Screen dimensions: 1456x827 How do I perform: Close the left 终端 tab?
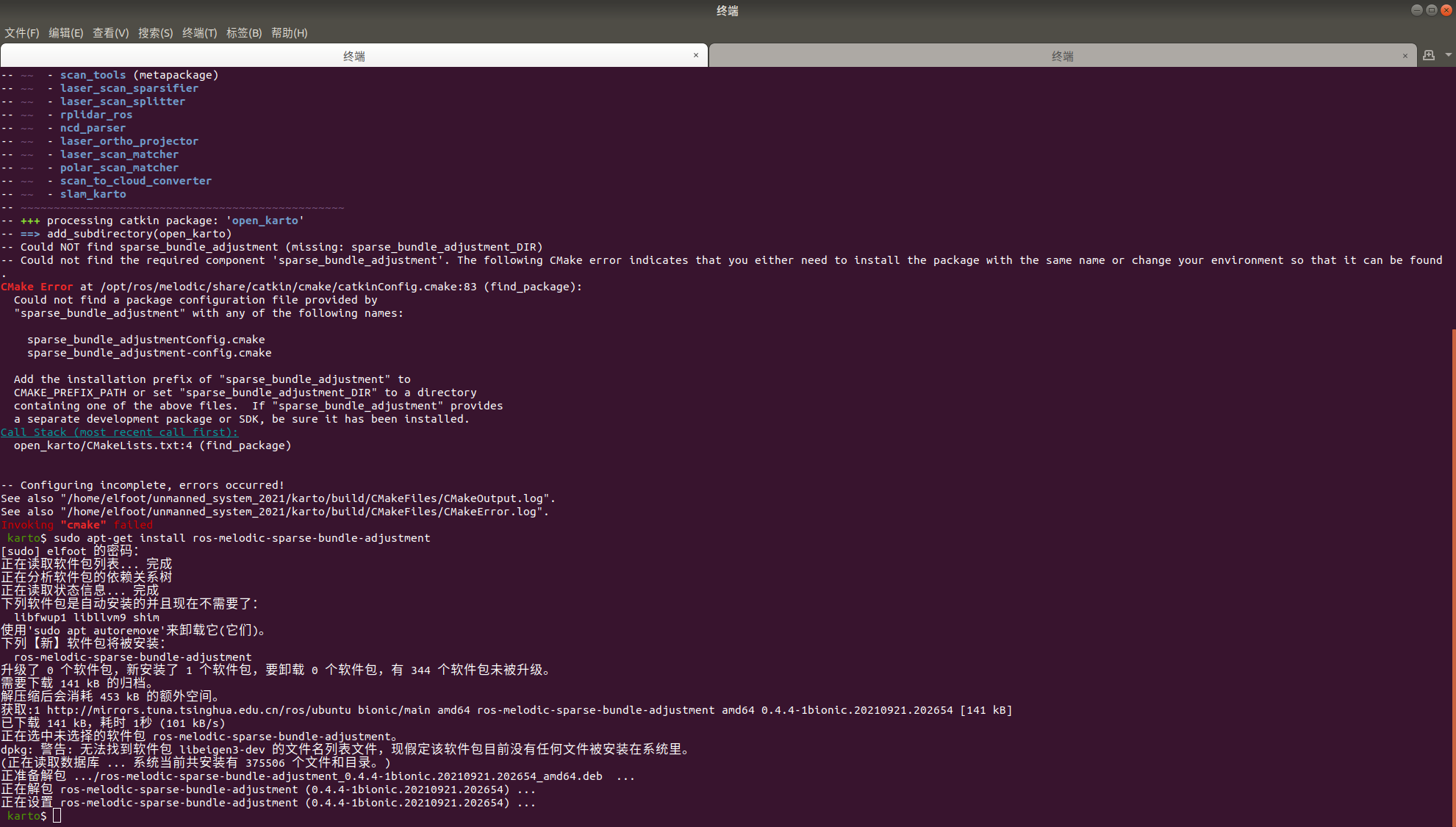tap(696, 55)
